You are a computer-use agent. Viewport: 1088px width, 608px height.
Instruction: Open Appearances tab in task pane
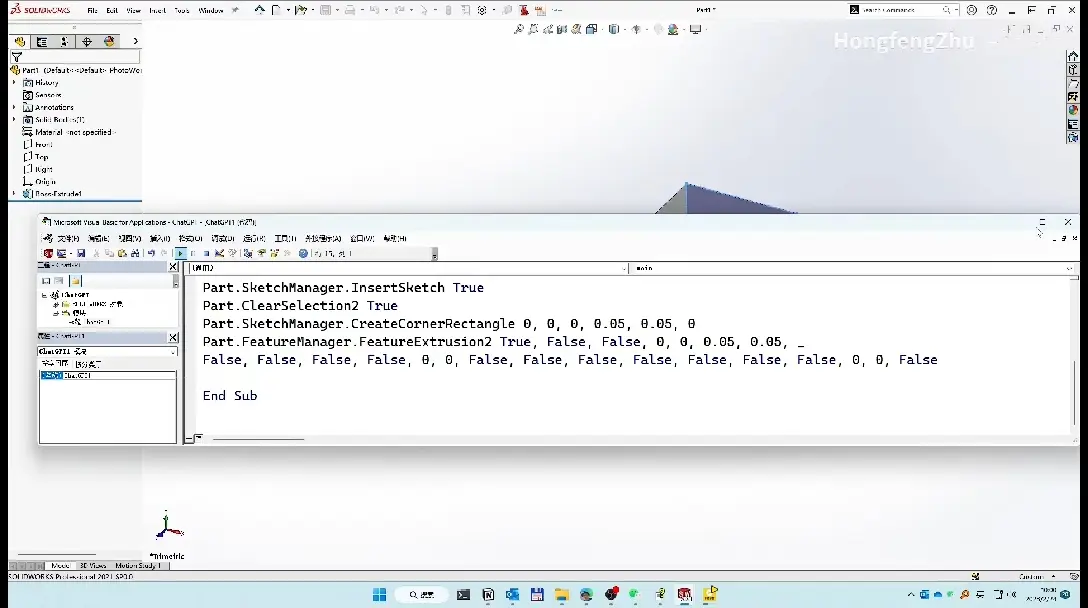1073,110
